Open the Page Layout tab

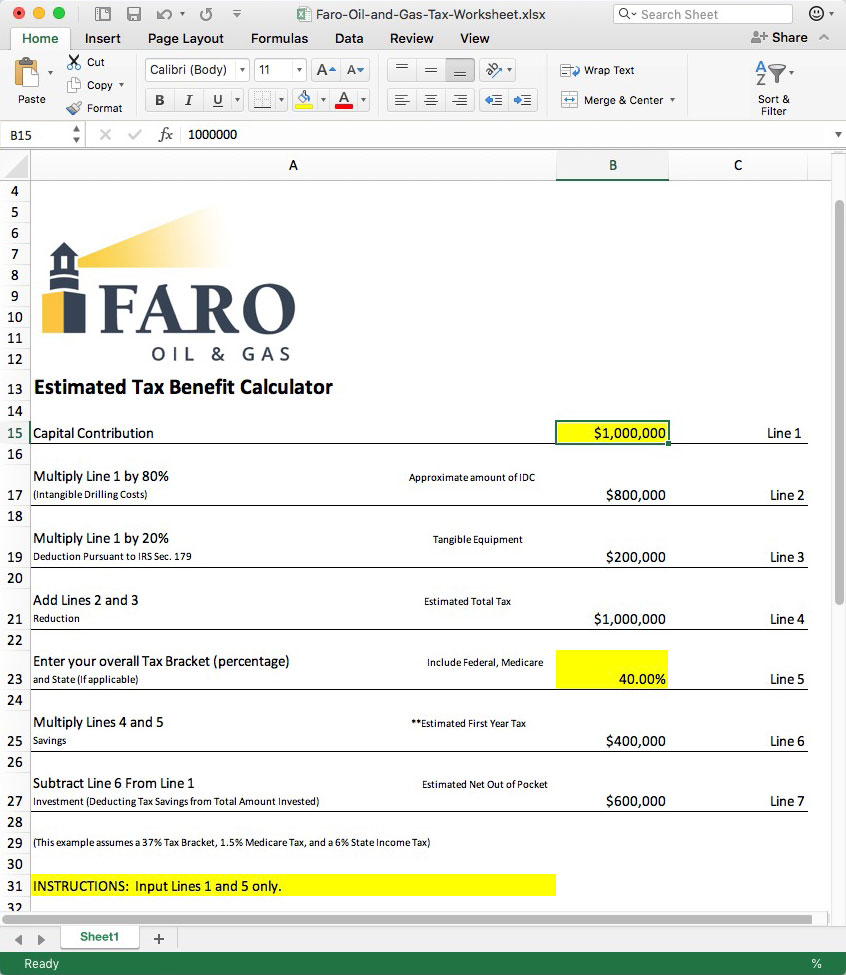pos(186,38)
